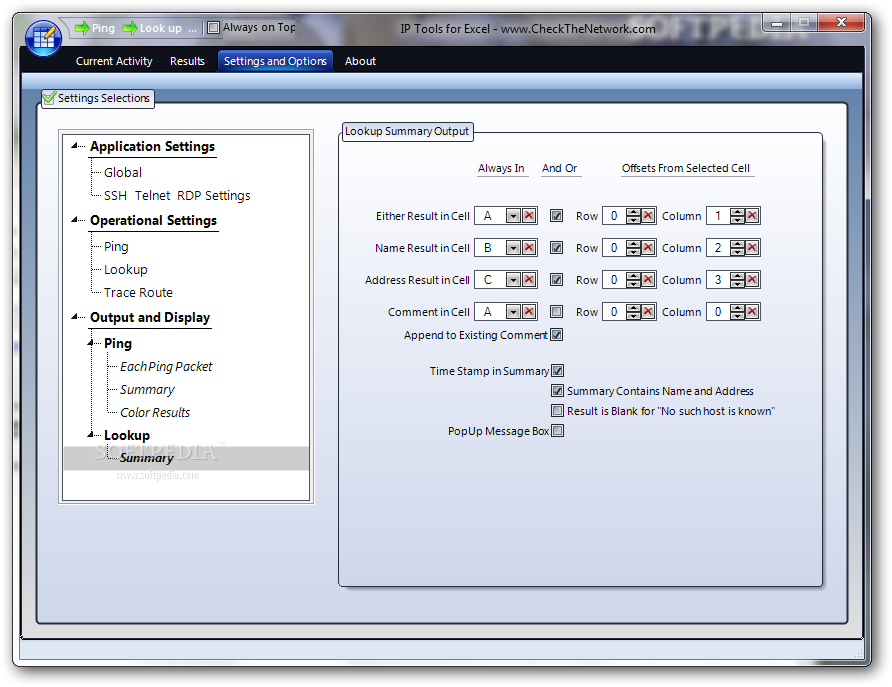The width and height of the screenshot is (892, 687).
Task: Open Address Result in Cell dropdown
Action: pyautogui.click(x=513, y=280)
